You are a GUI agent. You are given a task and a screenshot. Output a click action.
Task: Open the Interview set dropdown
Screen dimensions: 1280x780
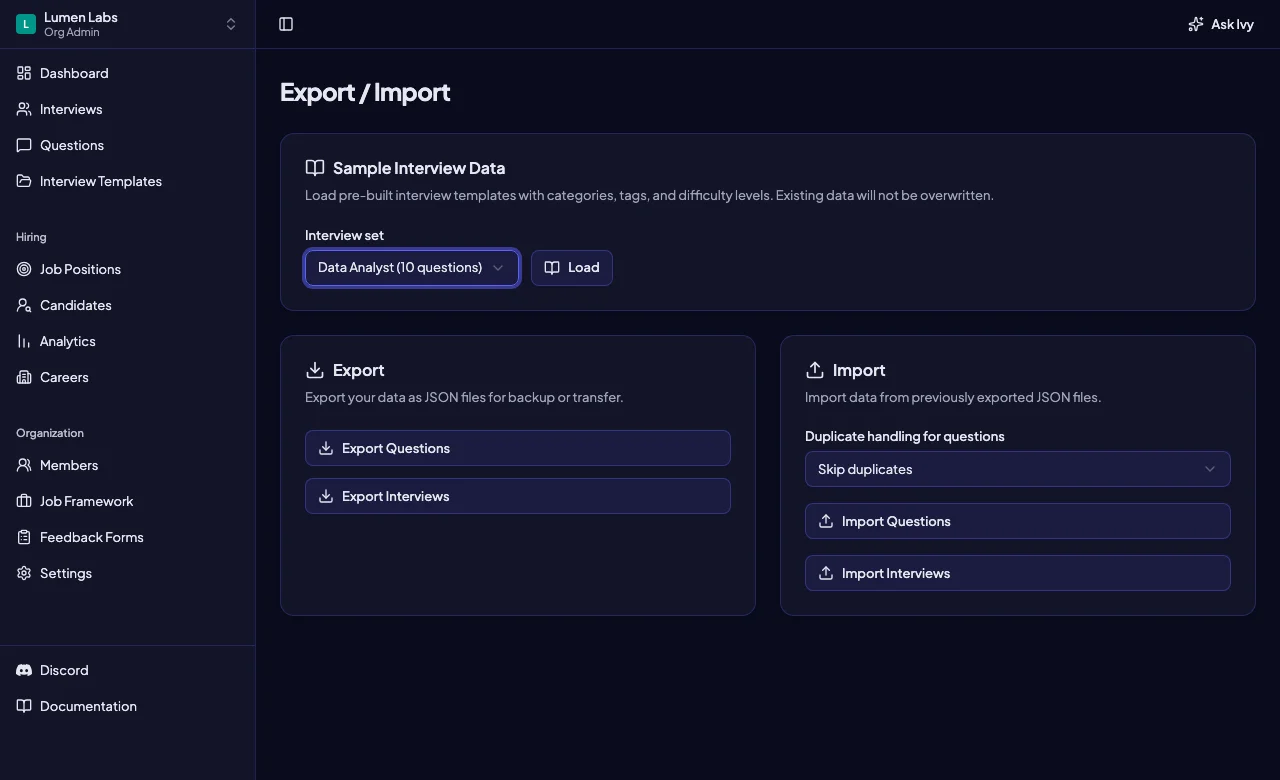tap(412, 268)
